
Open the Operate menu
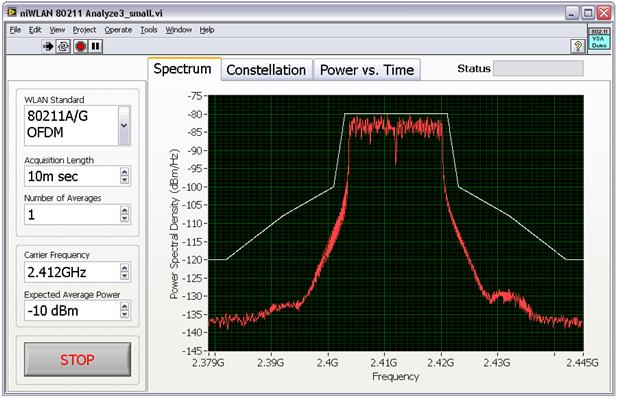point(118,30)
